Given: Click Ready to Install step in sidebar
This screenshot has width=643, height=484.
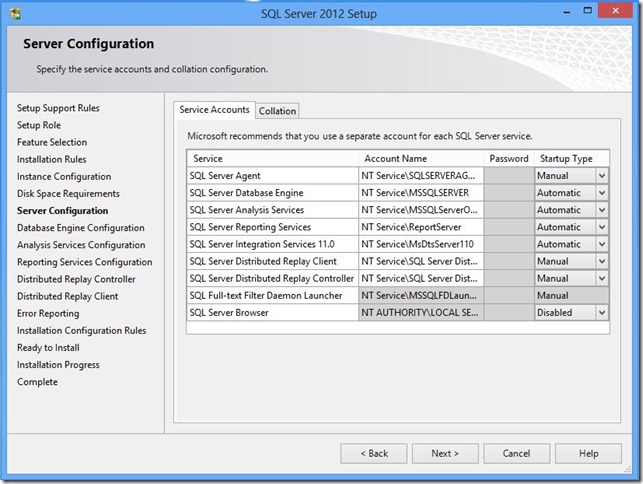Looking at the screenshot, I should click(48, 348).
